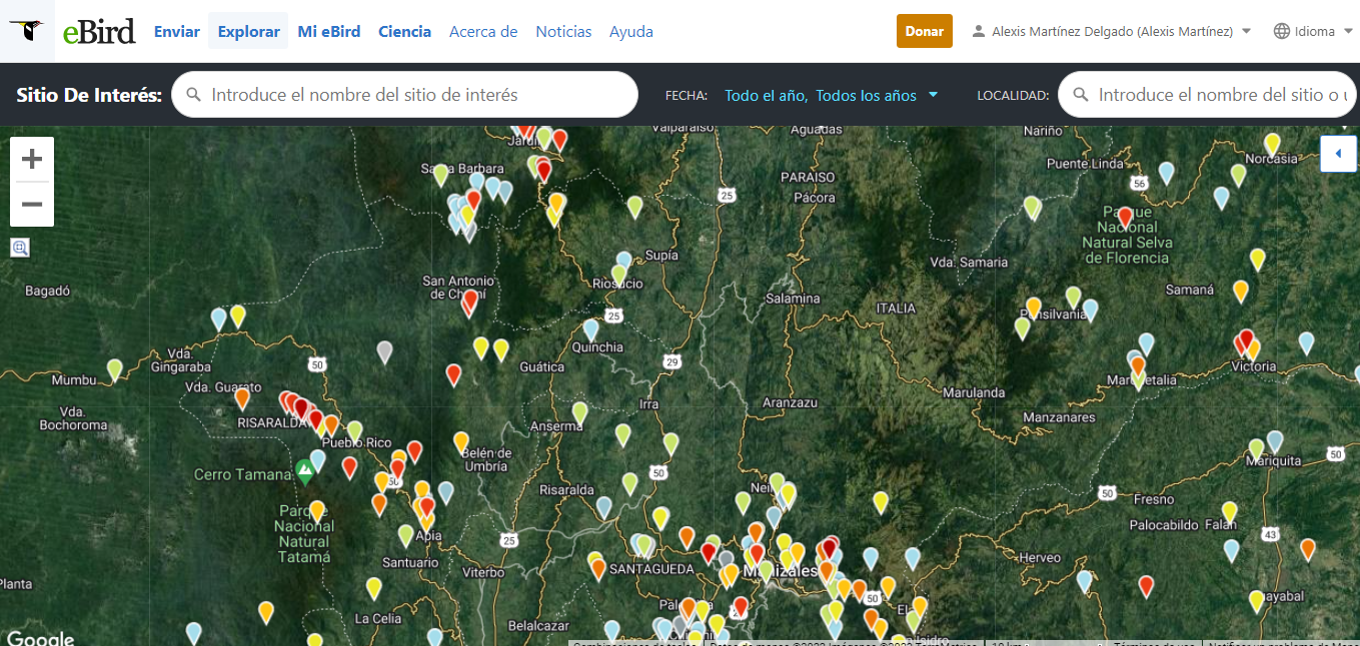Zoom in on the map
The image size is (1360, 646).
(32, 159)
